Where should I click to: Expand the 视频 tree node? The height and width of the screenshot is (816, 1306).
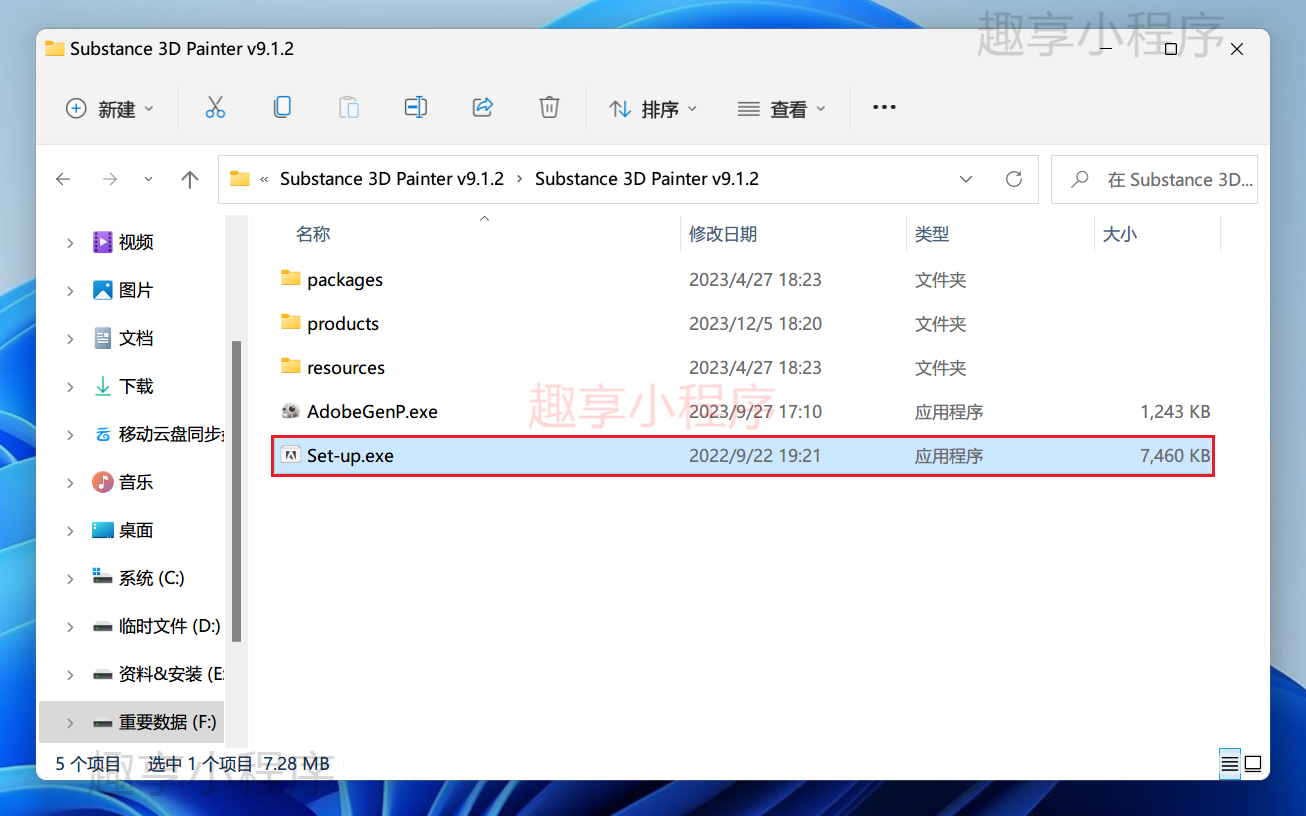click(x=70, y=242)
